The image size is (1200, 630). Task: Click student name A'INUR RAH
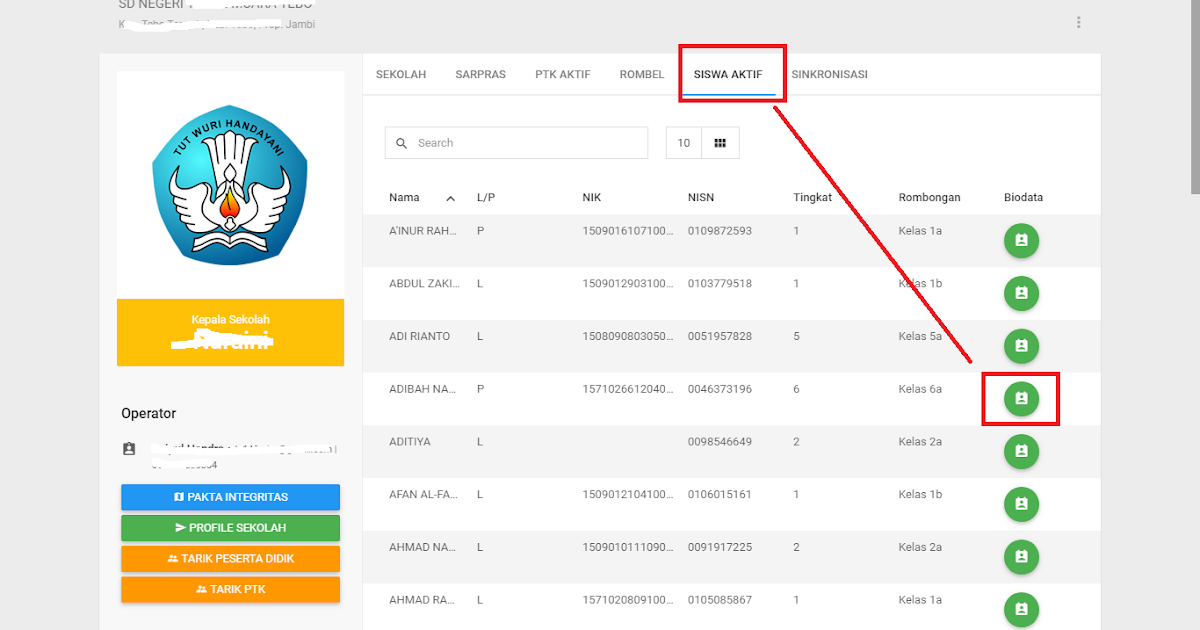point(423,231)
